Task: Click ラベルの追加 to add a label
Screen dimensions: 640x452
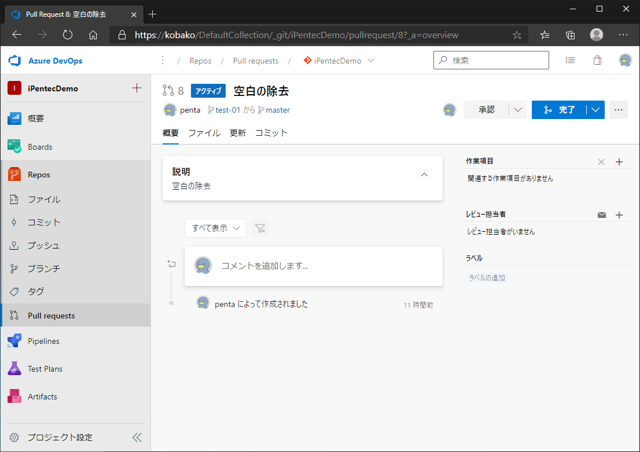Action: click(x=487, y=278)
